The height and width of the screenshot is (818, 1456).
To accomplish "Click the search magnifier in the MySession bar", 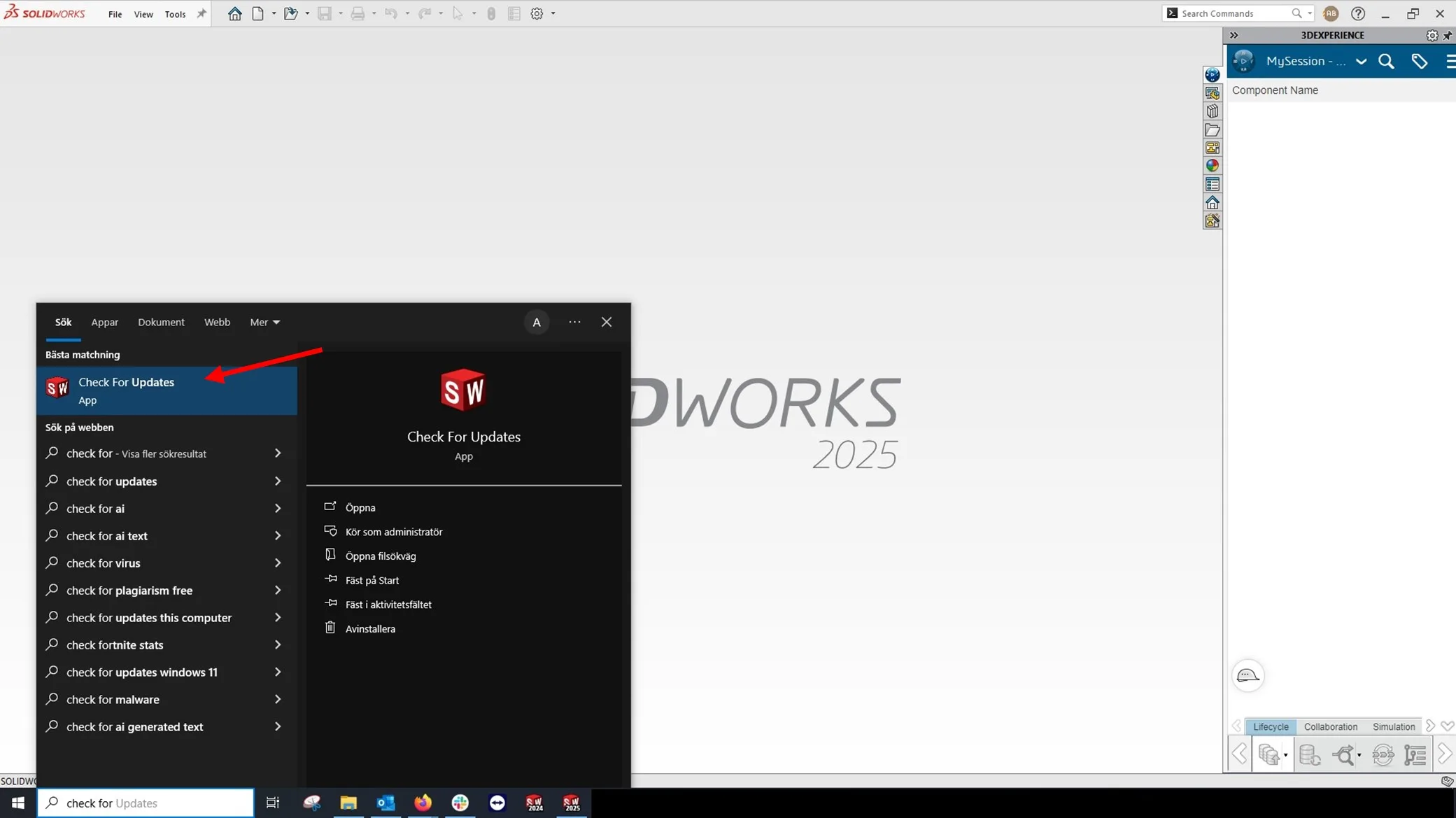I will pyautogui.click(x=1386, y=62).
